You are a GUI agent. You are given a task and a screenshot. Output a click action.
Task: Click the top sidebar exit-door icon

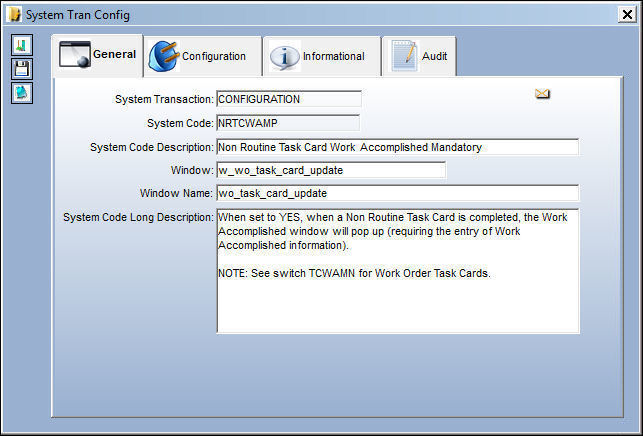22,45
